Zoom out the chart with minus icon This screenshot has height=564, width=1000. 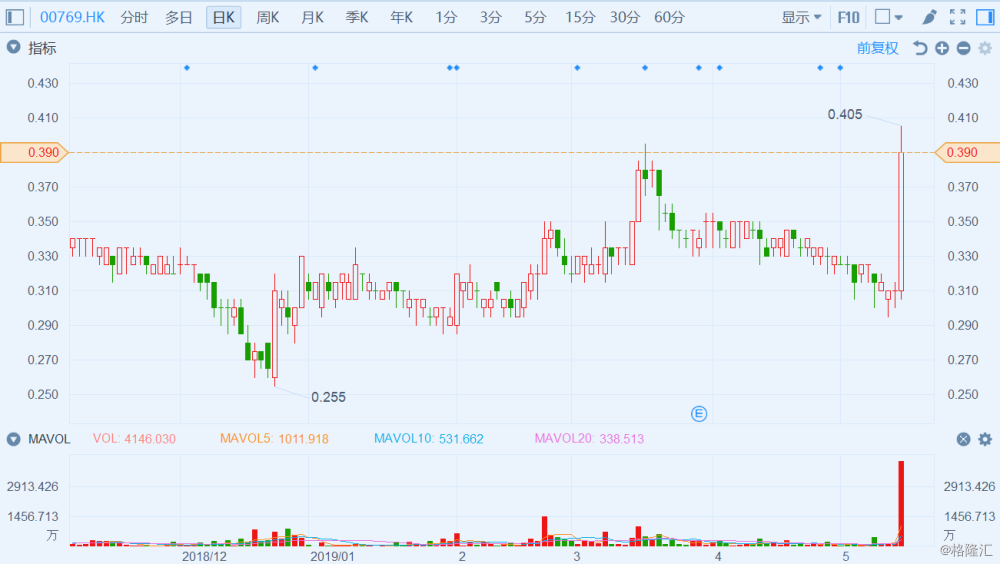click(x=964, y=48)
